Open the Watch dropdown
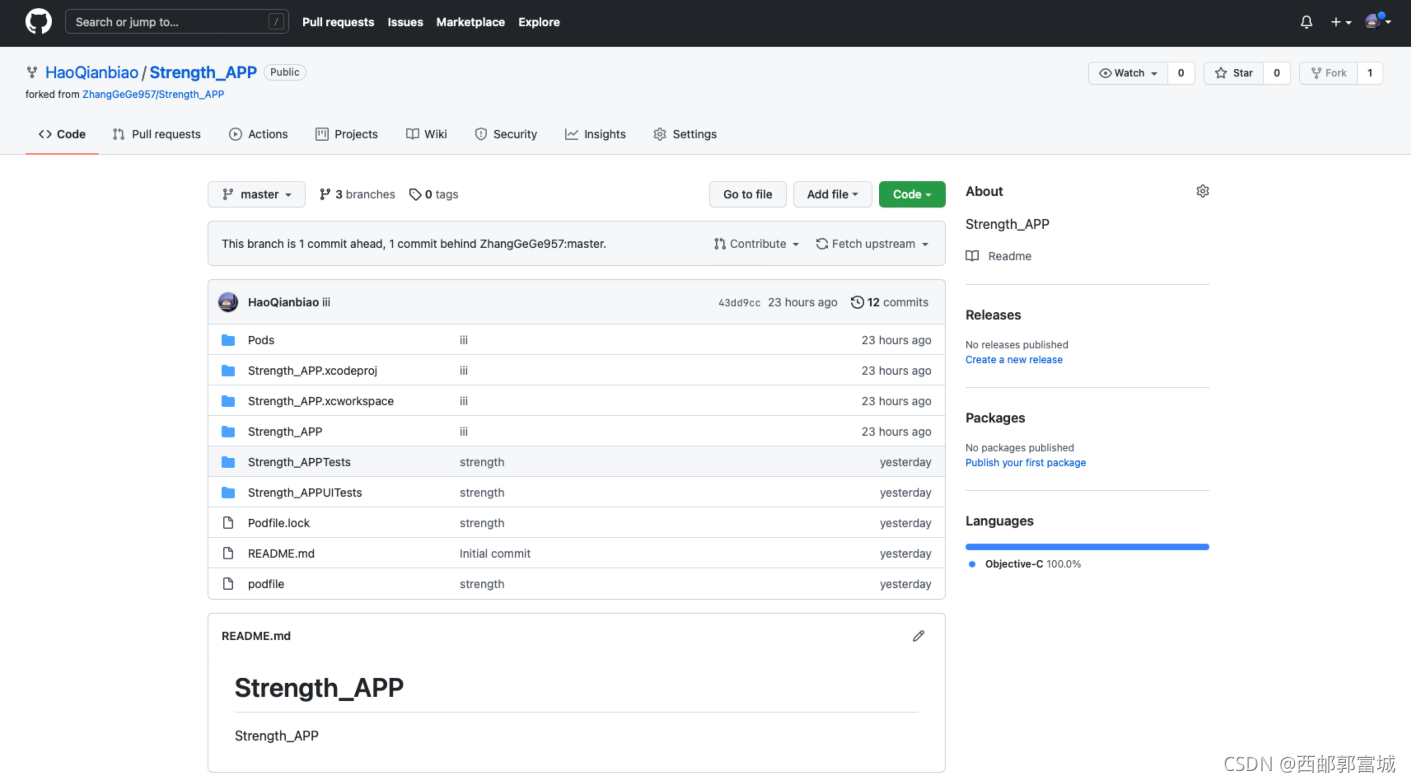Viewport: 1411px width, 782px height. coord(1128,73)
